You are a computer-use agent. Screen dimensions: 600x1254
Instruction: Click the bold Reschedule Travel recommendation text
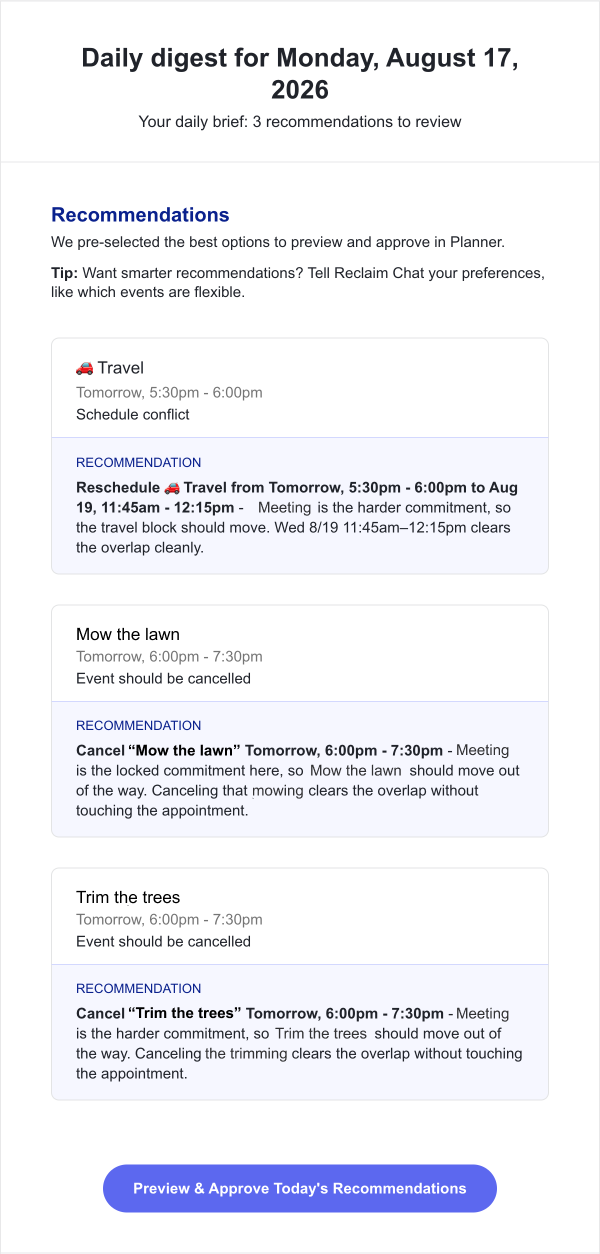[297, 497]
